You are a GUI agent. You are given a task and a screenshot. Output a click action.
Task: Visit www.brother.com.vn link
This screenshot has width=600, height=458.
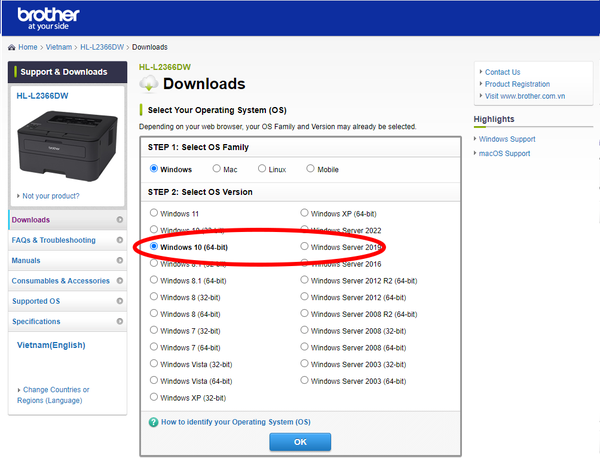click(x=525, y=96)
